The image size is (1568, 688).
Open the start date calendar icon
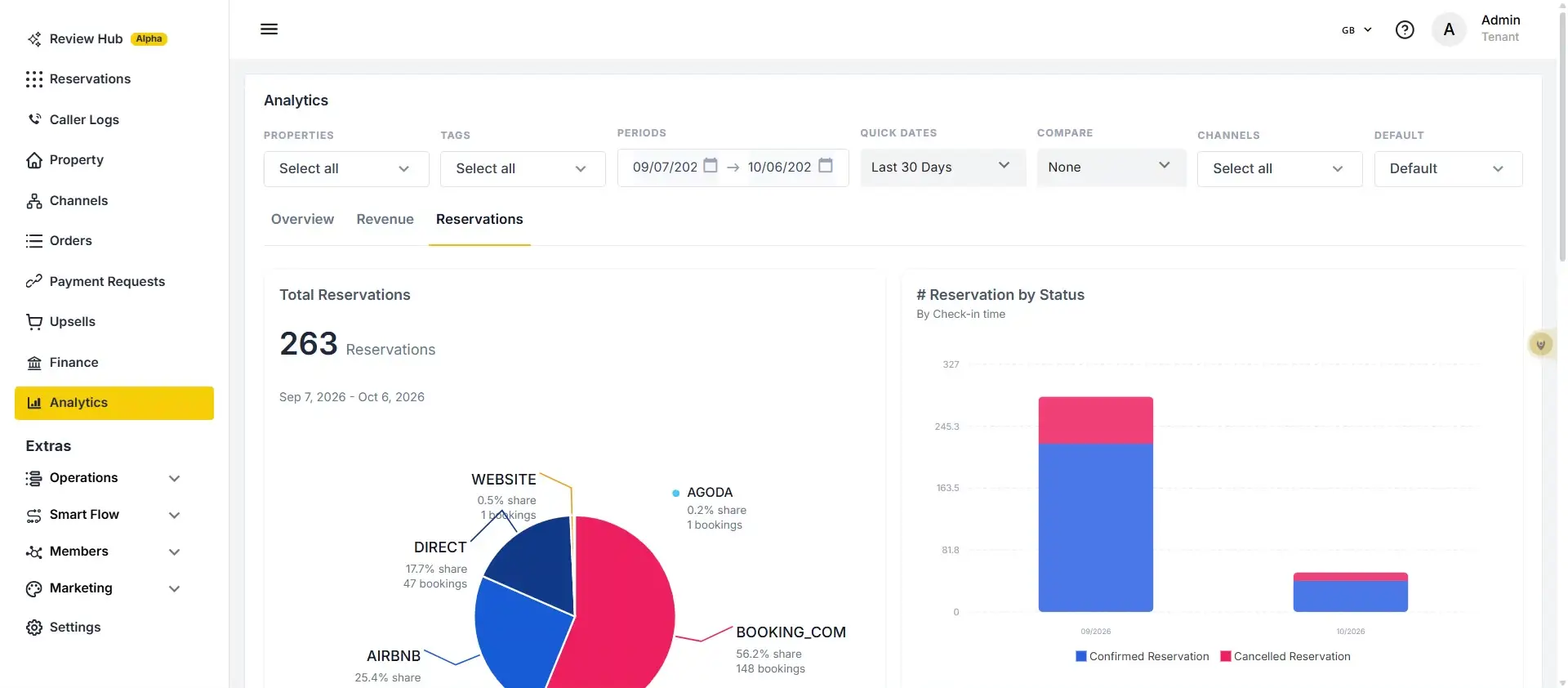[x=710, y=165]
